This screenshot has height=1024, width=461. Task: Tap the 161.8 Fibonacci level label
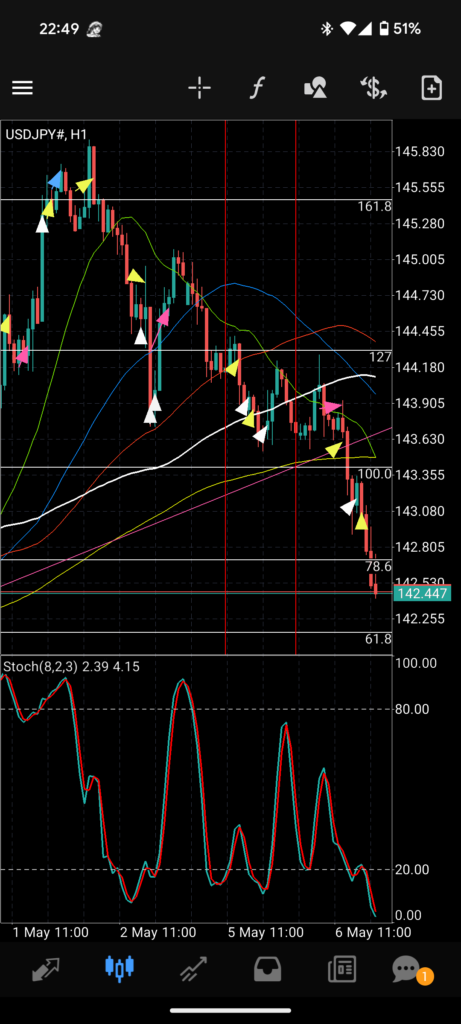click(x=374, y=206)
